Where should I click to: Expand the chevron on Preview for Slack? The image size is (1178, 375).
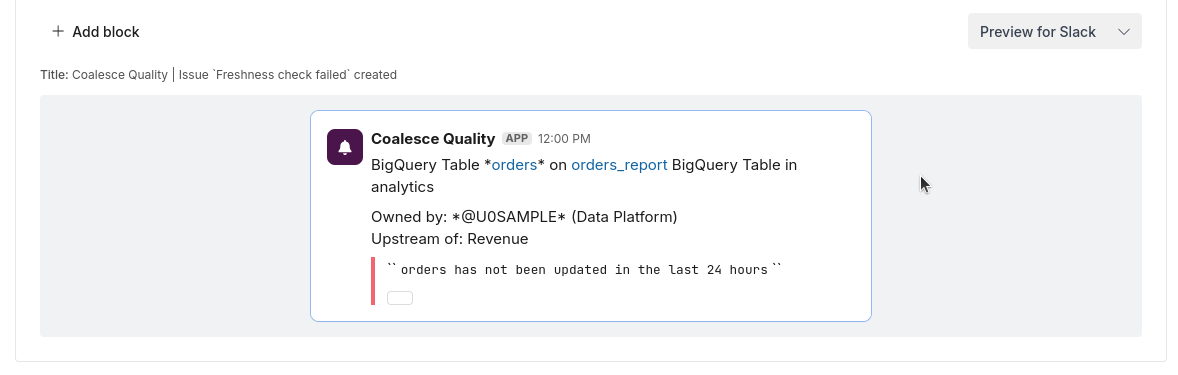[x=1124, y=32]
